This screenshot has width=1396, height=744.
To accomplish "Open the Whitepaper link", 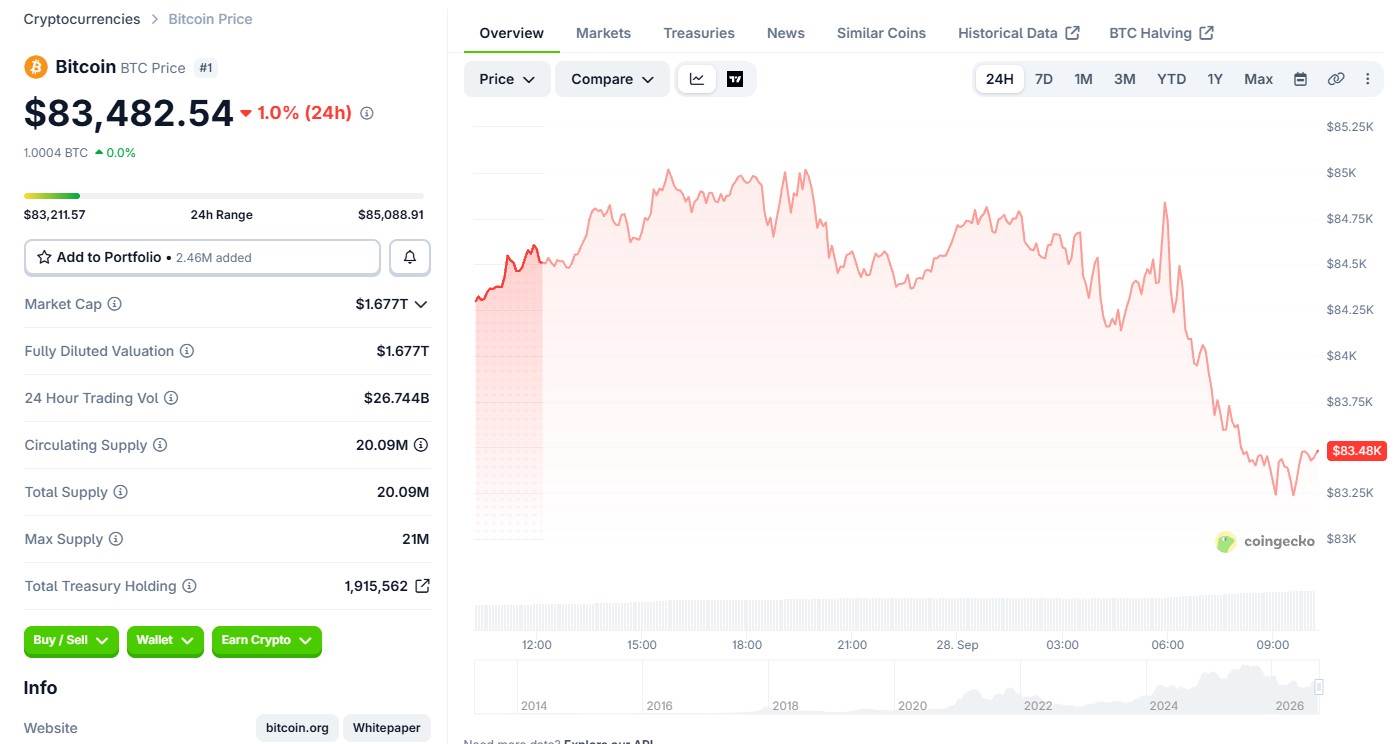I will 387,728.
